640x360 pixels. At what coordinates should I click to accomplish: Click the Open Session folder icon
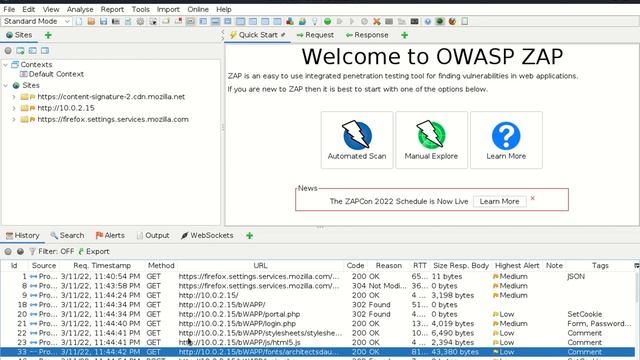coord(91,21)
